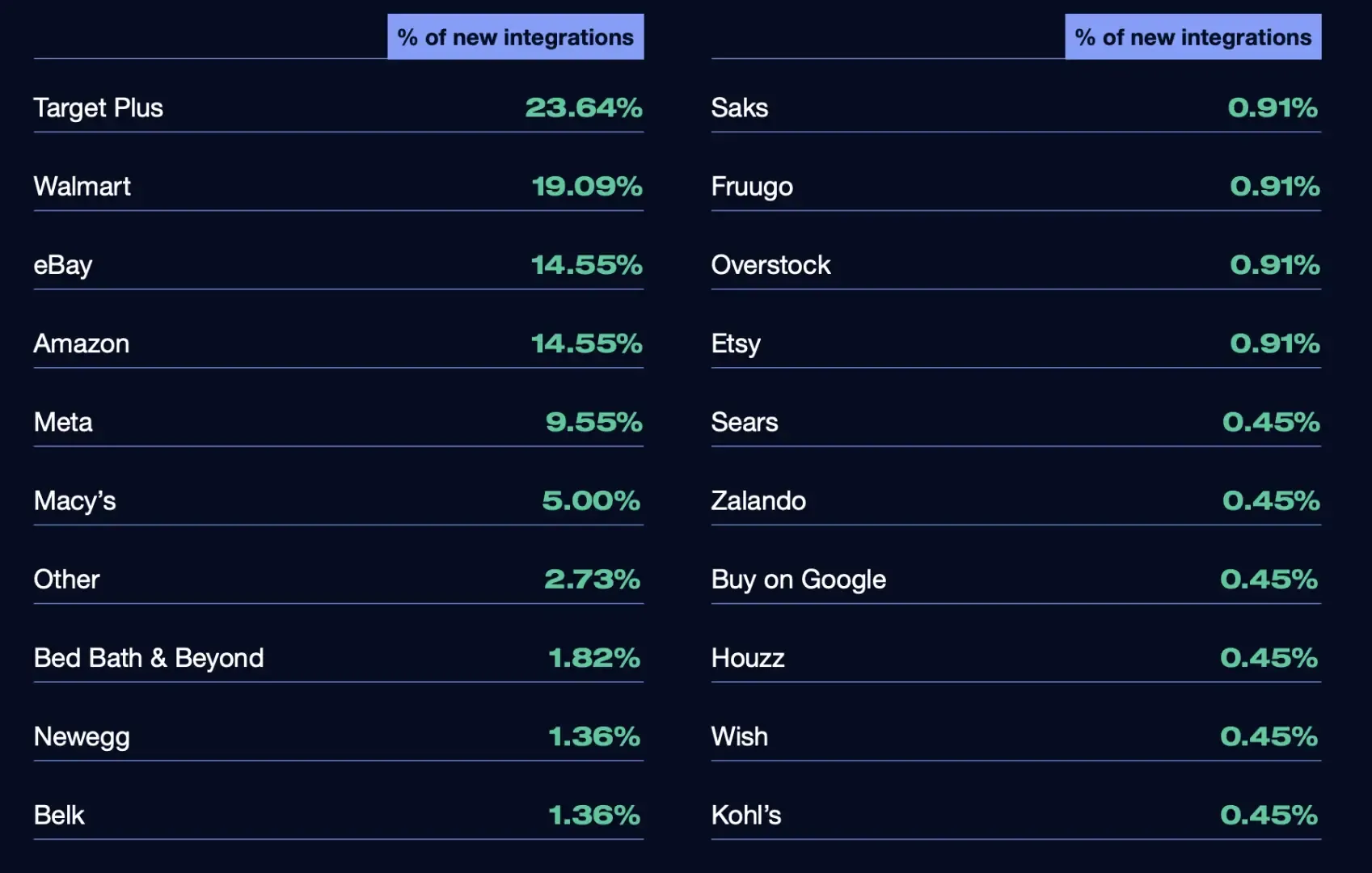1372x873 pixels.
Task: Select the Houzz row label
Action: (748, 658)
